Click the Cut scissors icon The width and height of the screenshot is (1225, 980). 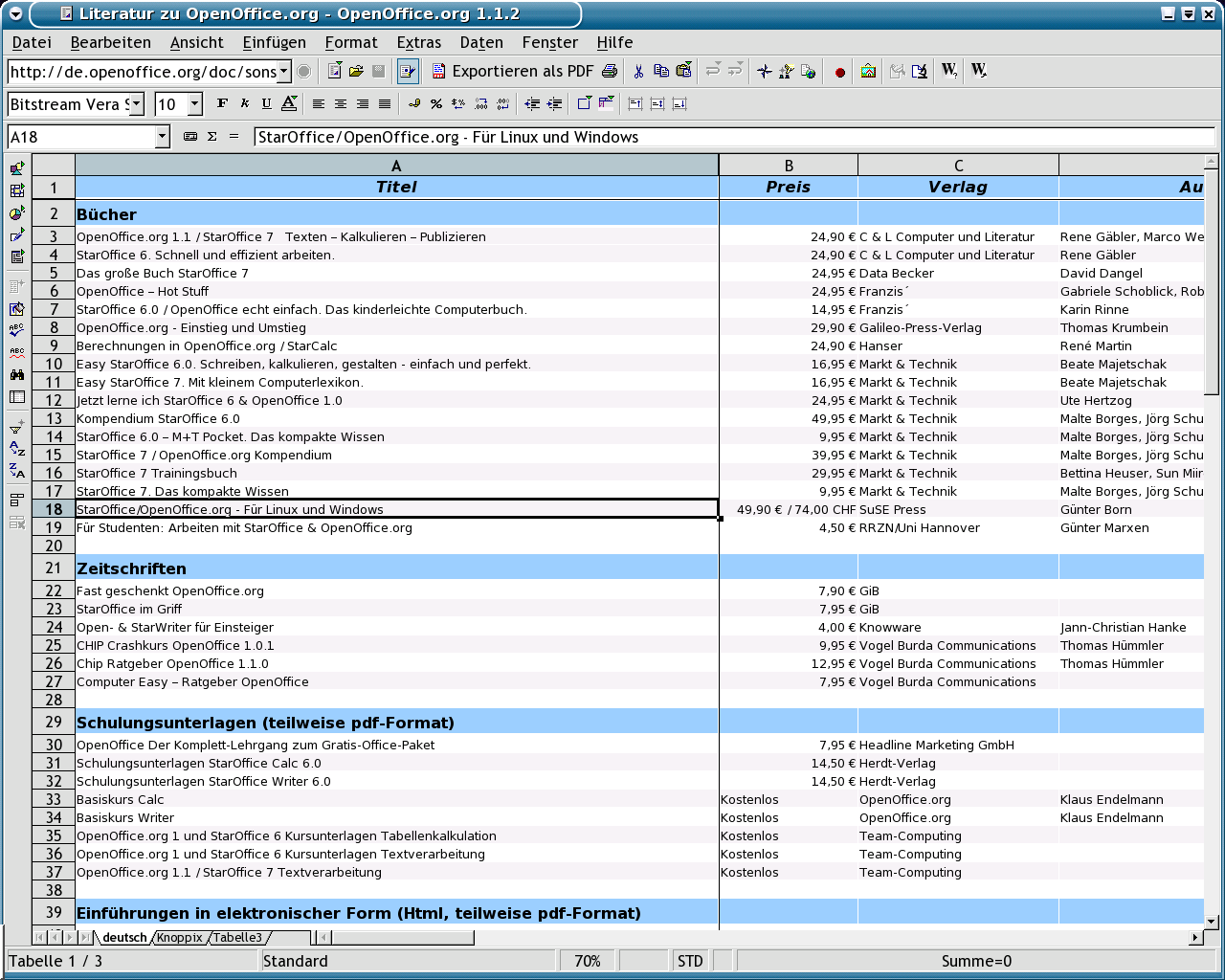tap(638, 71)
